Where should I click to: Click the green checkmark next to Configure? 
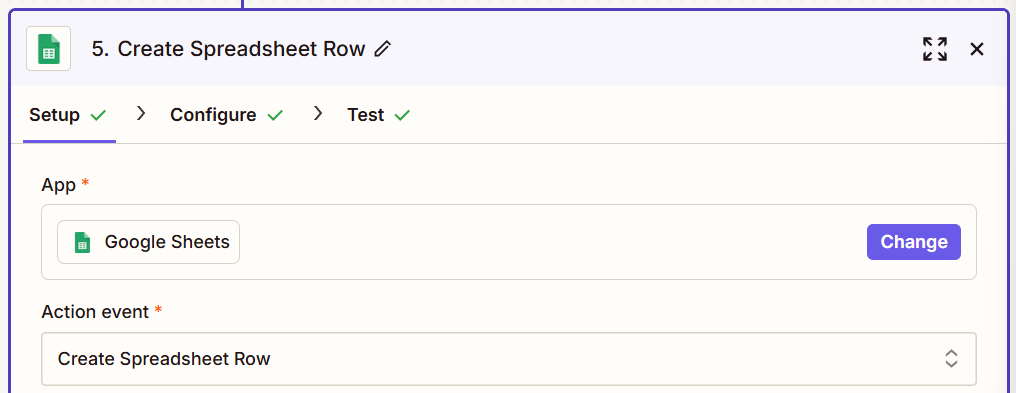tap(275, 115)
